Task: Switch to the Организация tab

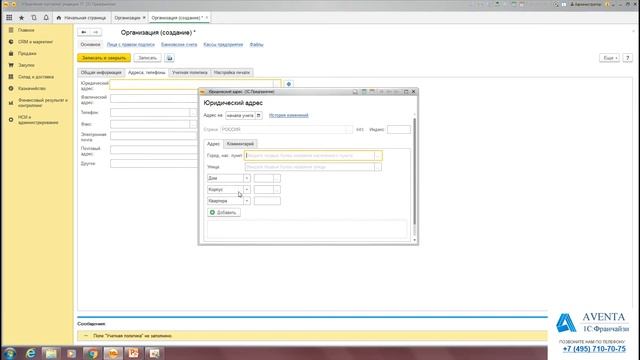Action: (x=127, y=18)
